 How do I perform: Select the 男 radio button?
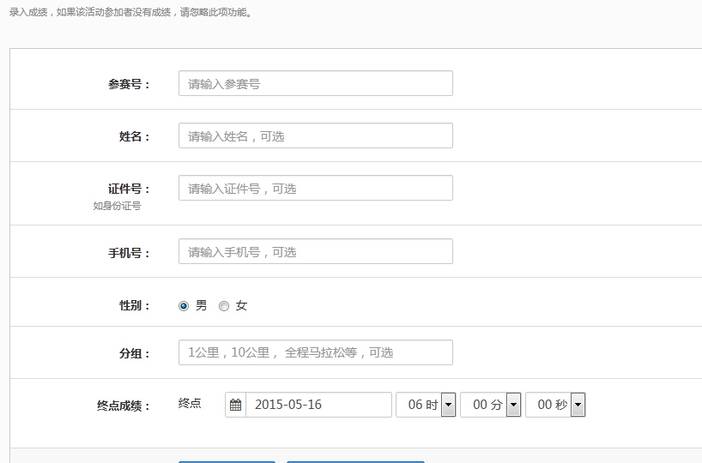[x=184, y=306]
